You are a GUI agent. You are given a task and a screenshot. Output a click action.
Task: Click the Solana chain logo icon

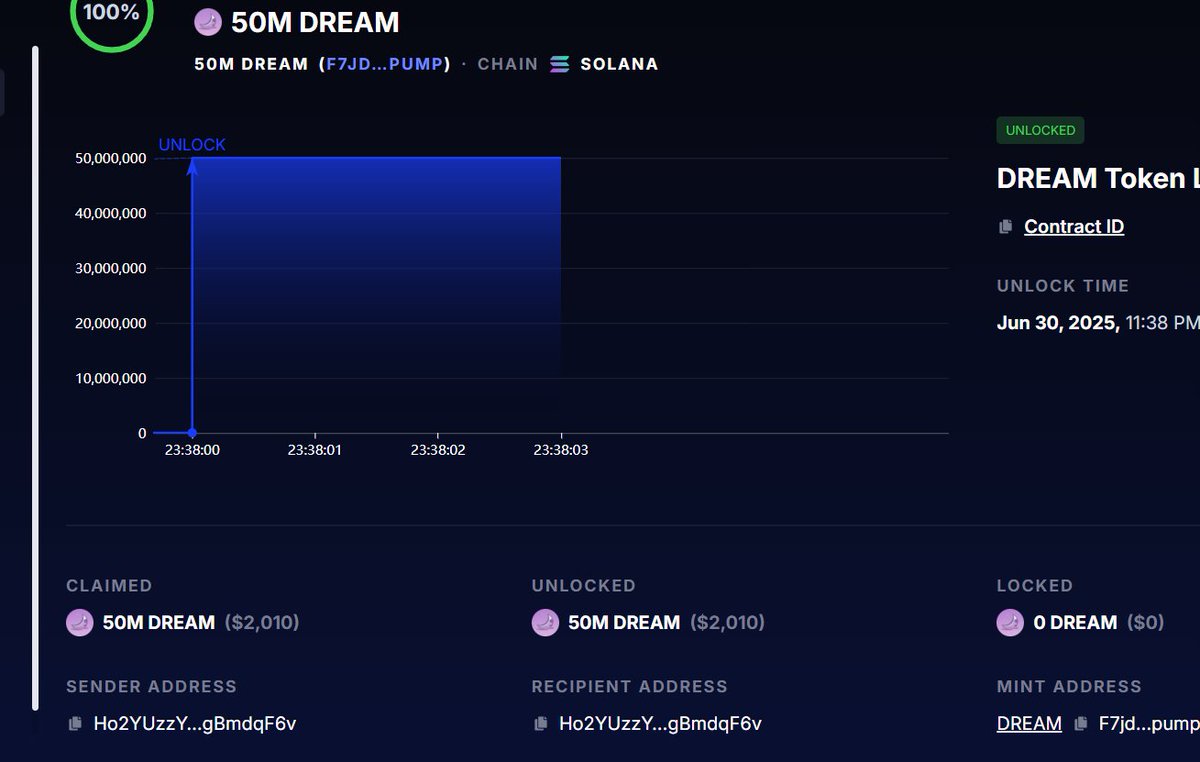[560, 64]
